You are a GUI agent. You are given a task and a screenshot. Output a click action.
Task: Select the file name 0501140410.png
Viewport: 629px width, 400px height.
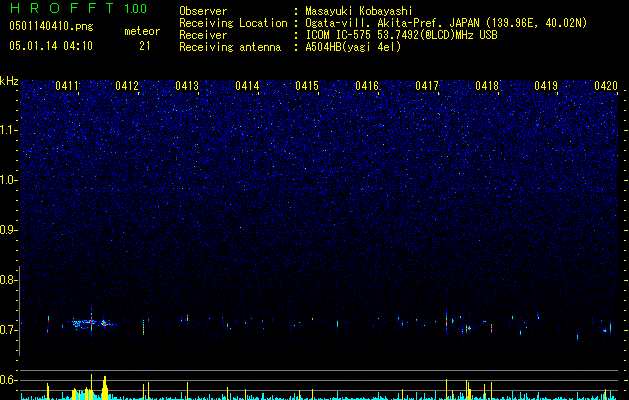pos(51,26)
